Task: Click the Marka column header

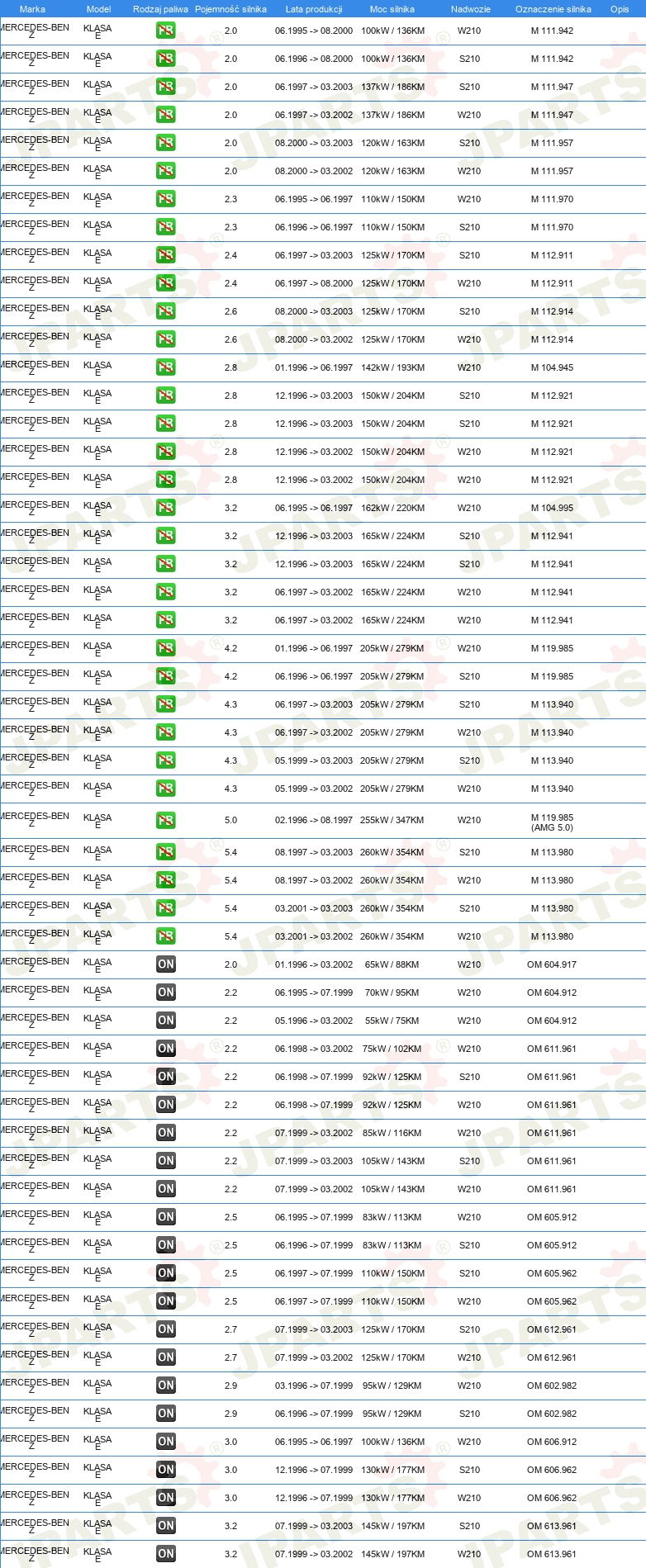Action: (x=32, y=9)
